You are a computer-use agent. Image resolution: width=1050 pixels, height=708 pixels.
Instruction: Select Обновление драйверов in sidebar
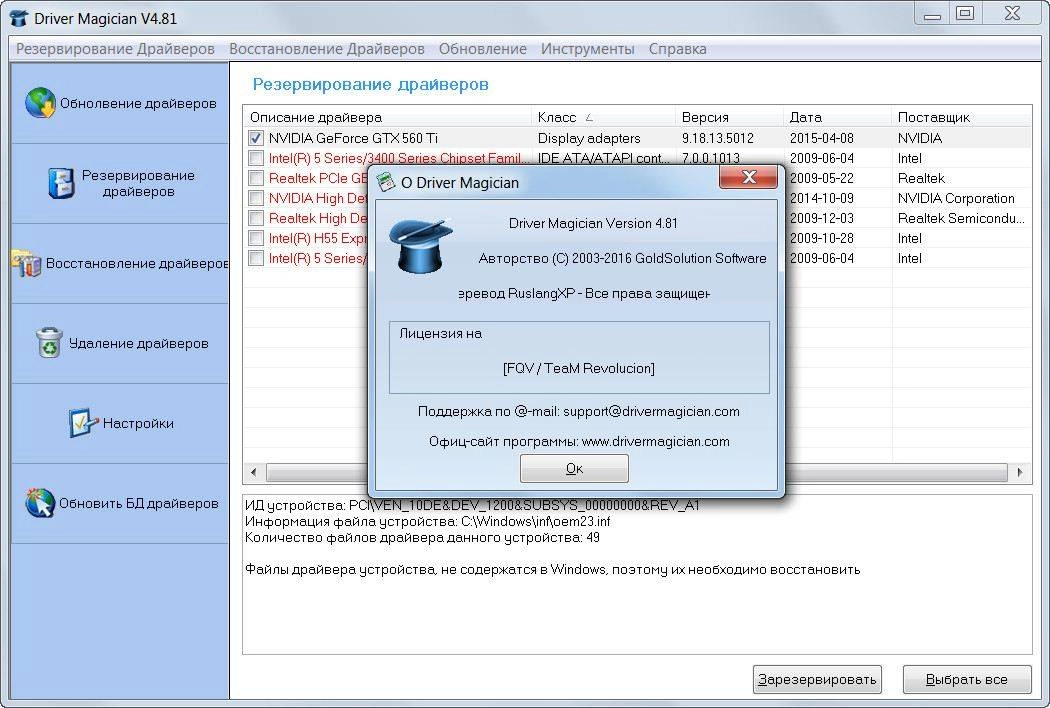point(120,103)
